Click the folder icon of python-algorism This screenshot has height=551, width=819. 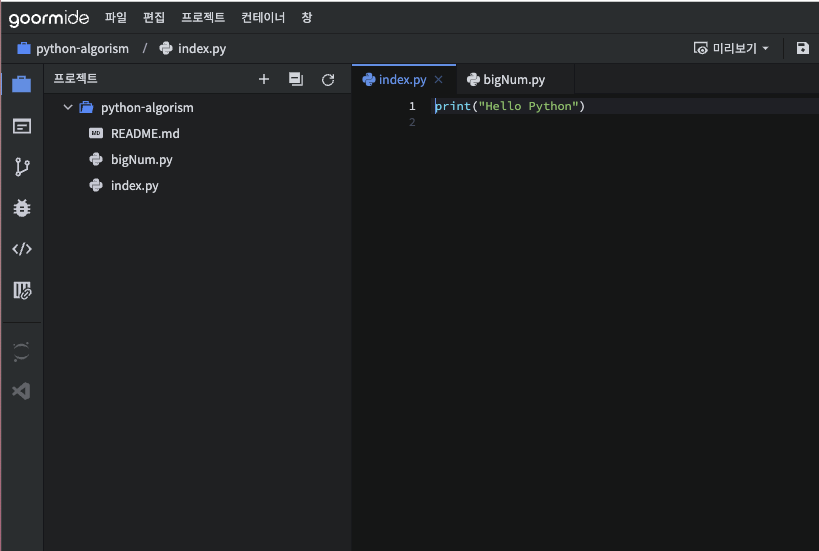[x=86, y=107]
